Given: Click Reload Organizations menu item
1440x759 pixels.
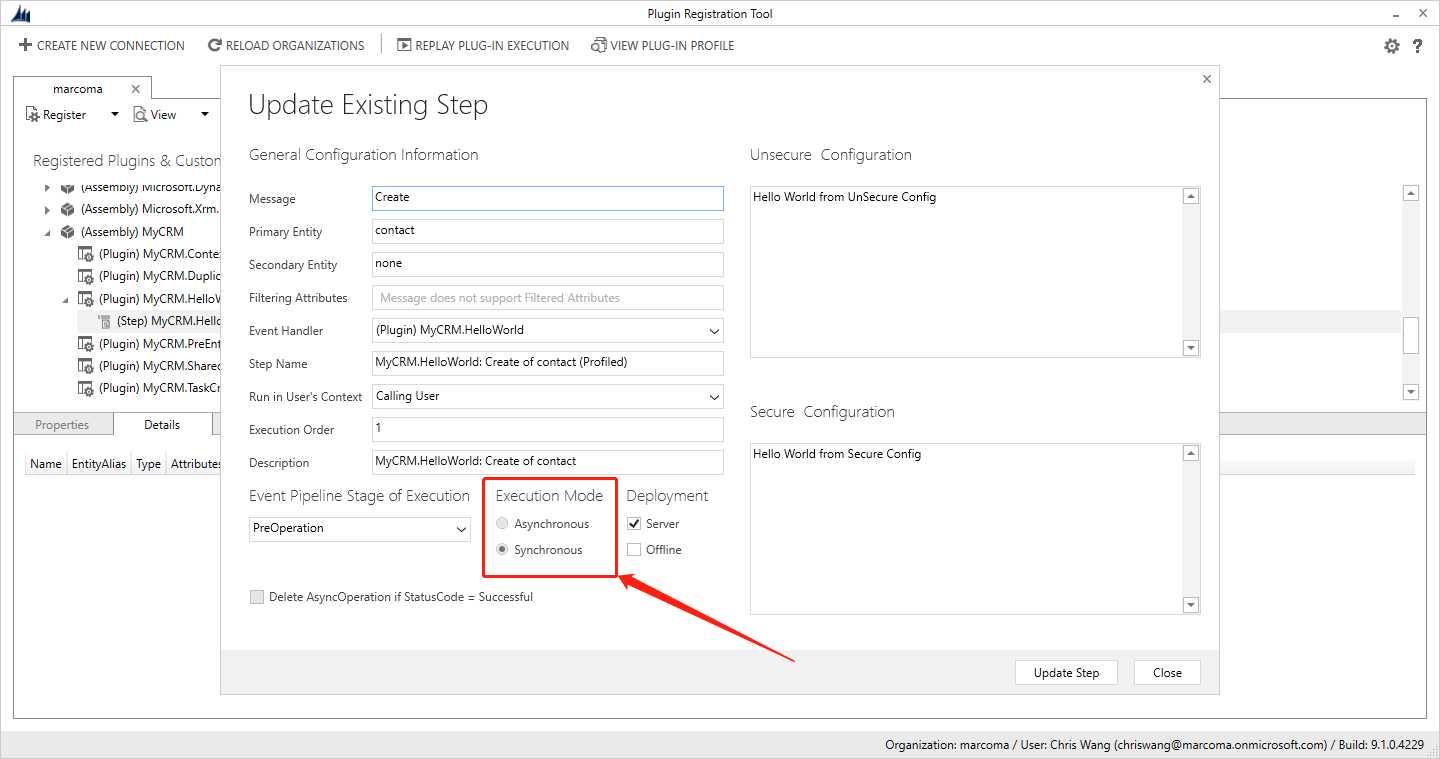Looking at the screenshot, I should [286, 45].
